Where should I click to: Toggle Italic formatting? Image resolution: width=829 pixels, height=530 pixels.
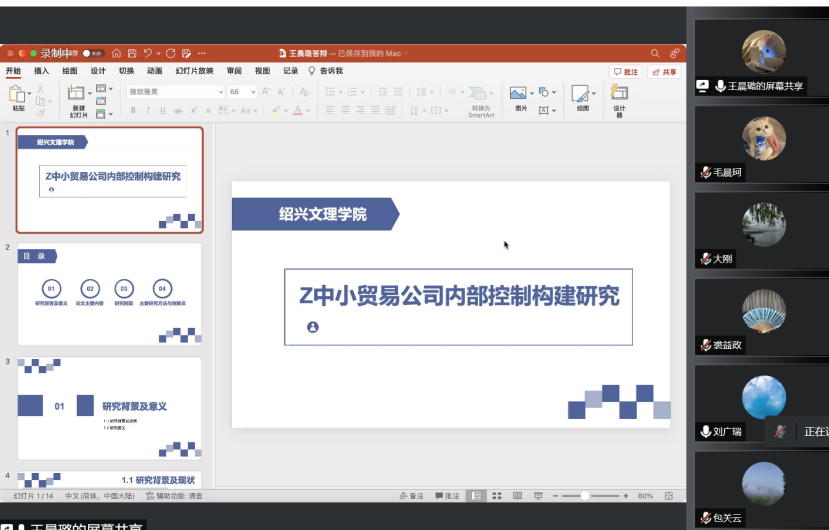point(148,110)
